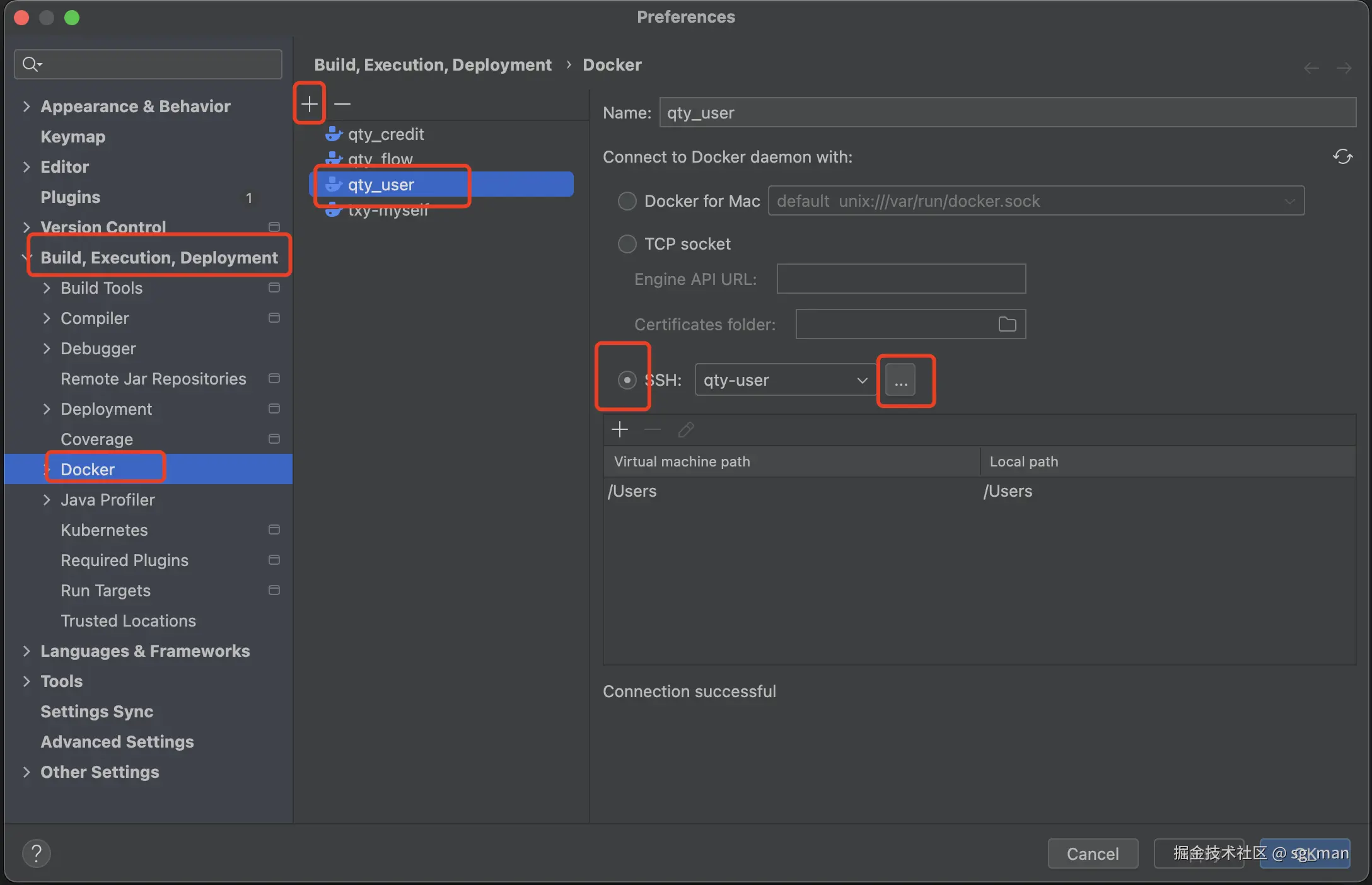Add a new path mapping row

point(620,430)
